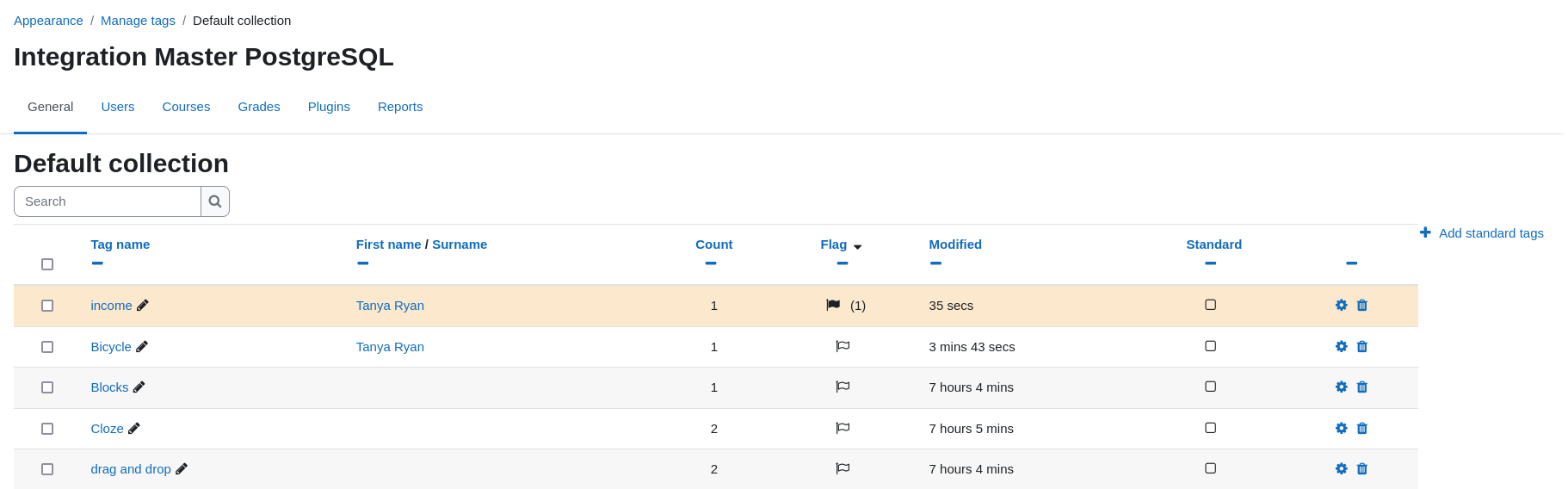Switch to the Reports tab
1568x489 pixels.
[x=400, y=107]
